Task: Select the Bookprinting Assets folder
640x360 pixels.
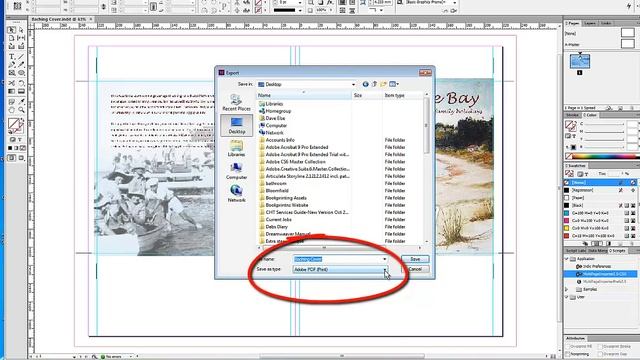Action: (x=286, y=198)
